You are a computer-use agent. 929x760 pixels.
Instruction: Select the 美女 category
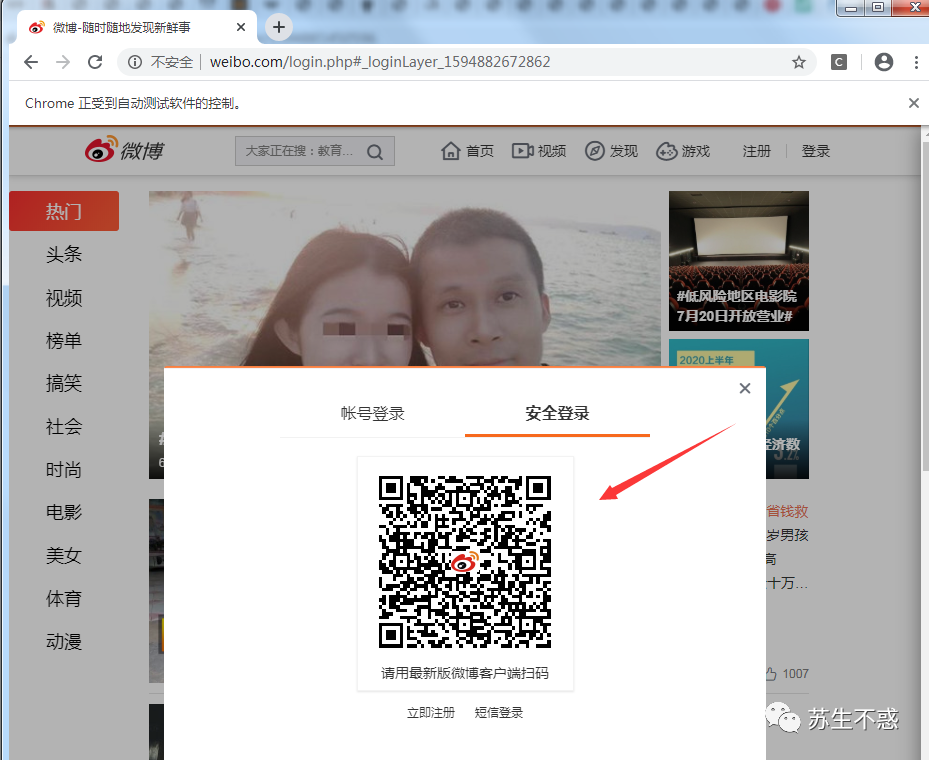pyautogui.click(x=64, y=556)
